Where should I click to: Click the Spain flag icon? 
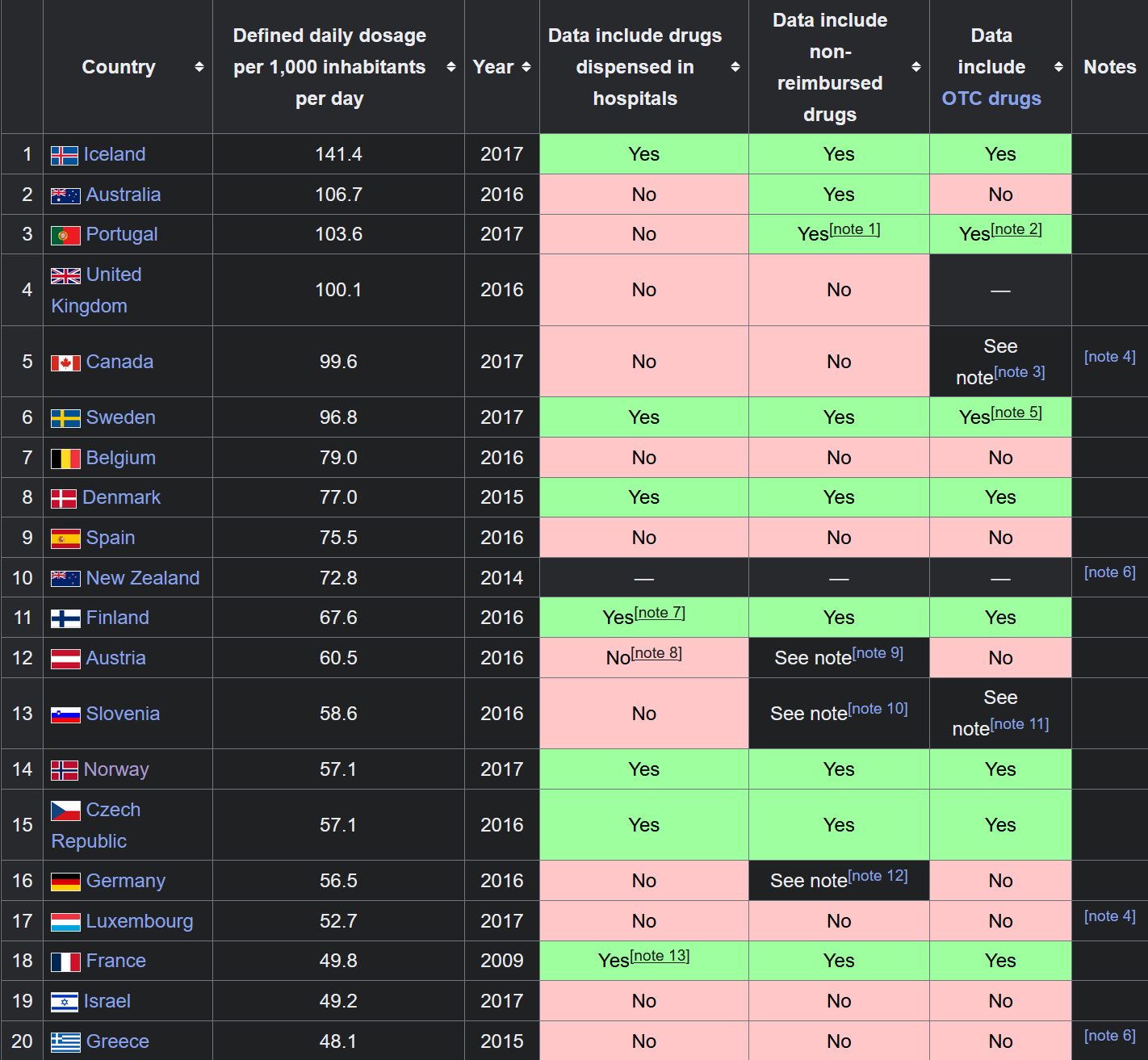pos(65,538)
